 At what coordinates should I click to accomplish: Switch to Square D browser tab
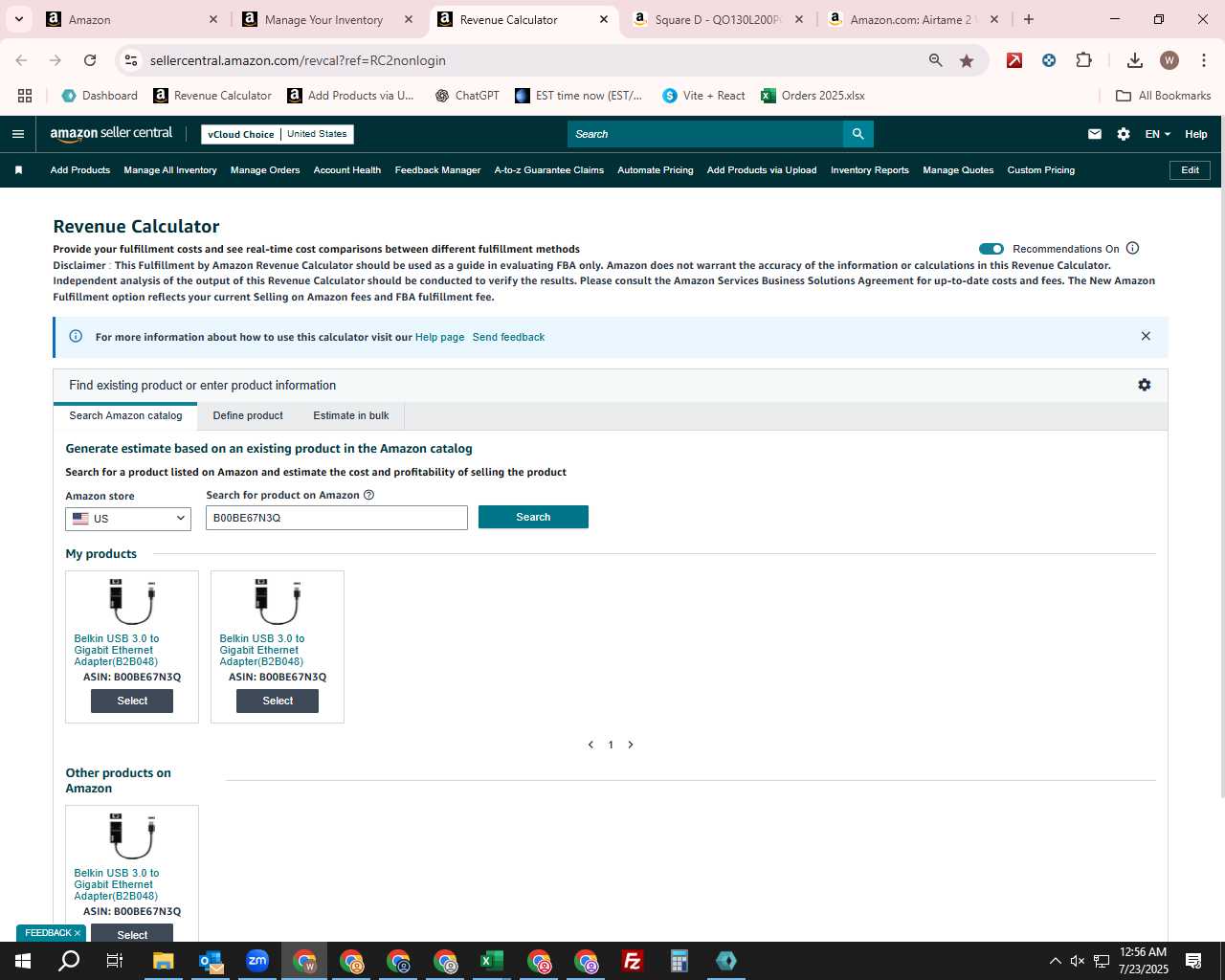[x=718, y=19]
